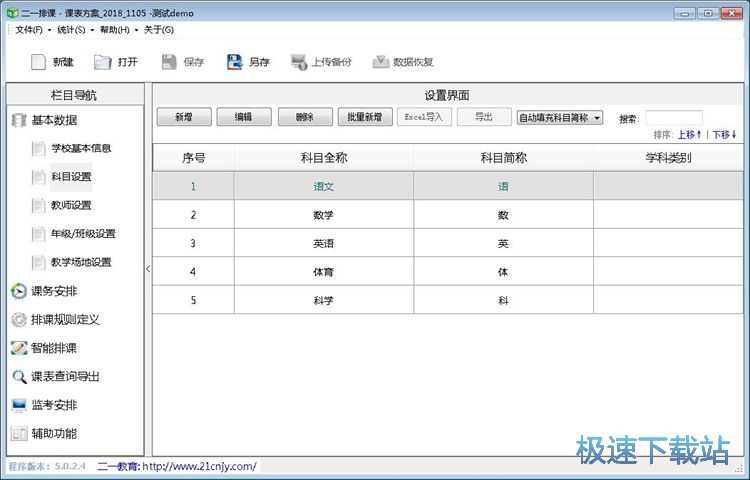Open the 监考安排 section
Viewport: 750px width, 480px height.
[54, 405]
